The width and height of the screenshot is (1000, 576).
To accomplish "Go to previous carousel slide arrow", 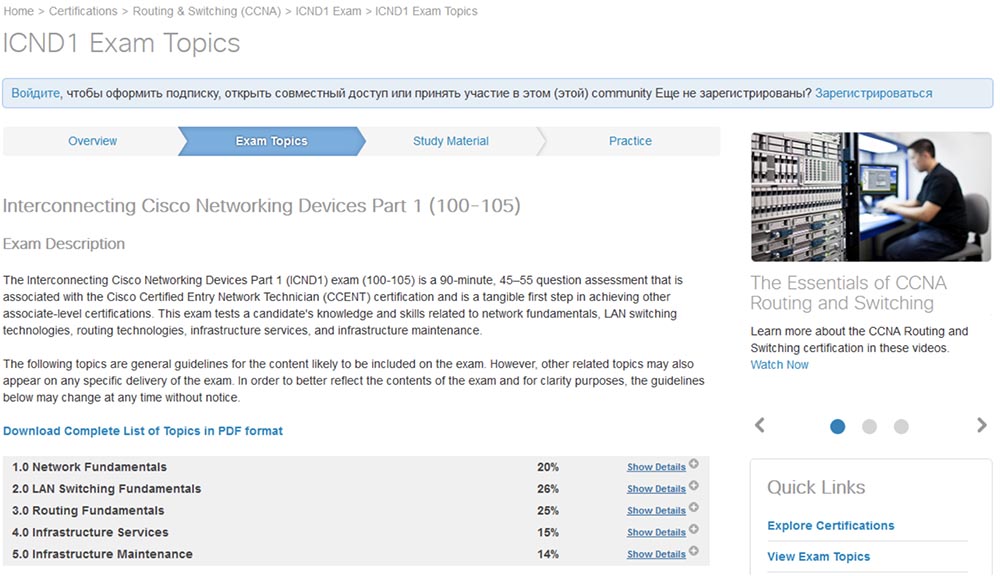I will (760, 426).
